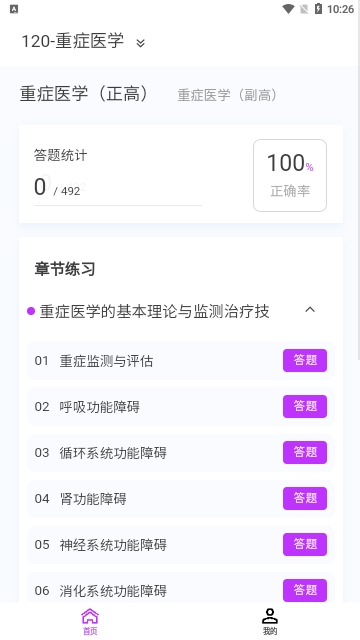
Task: Tap the Wi-Fi status icon
Action: click(x=289, y=9)
